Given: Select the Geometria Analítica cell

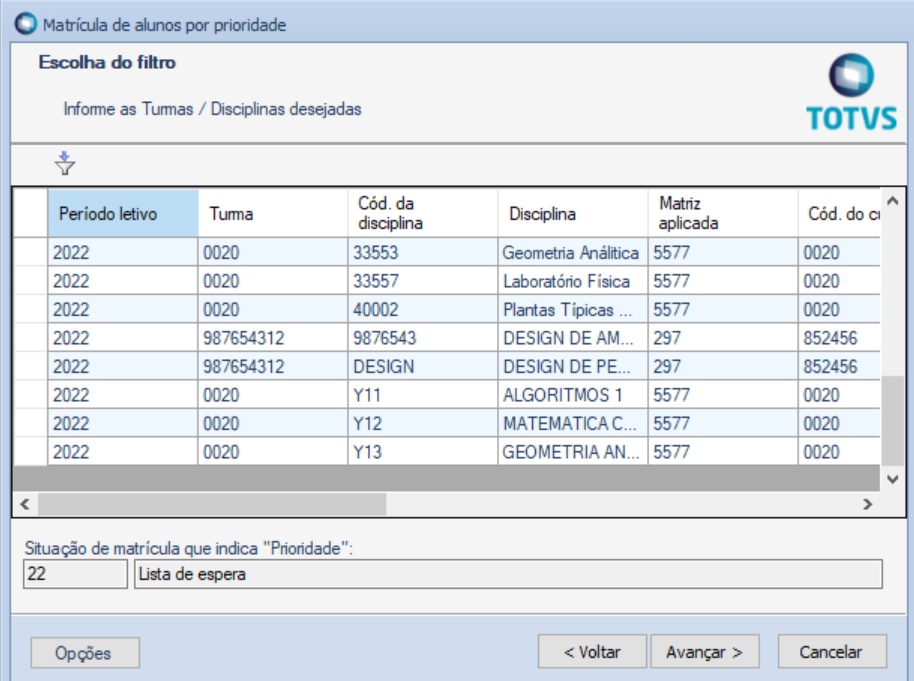Looking at the screenshot, I should tap(573, 252).
